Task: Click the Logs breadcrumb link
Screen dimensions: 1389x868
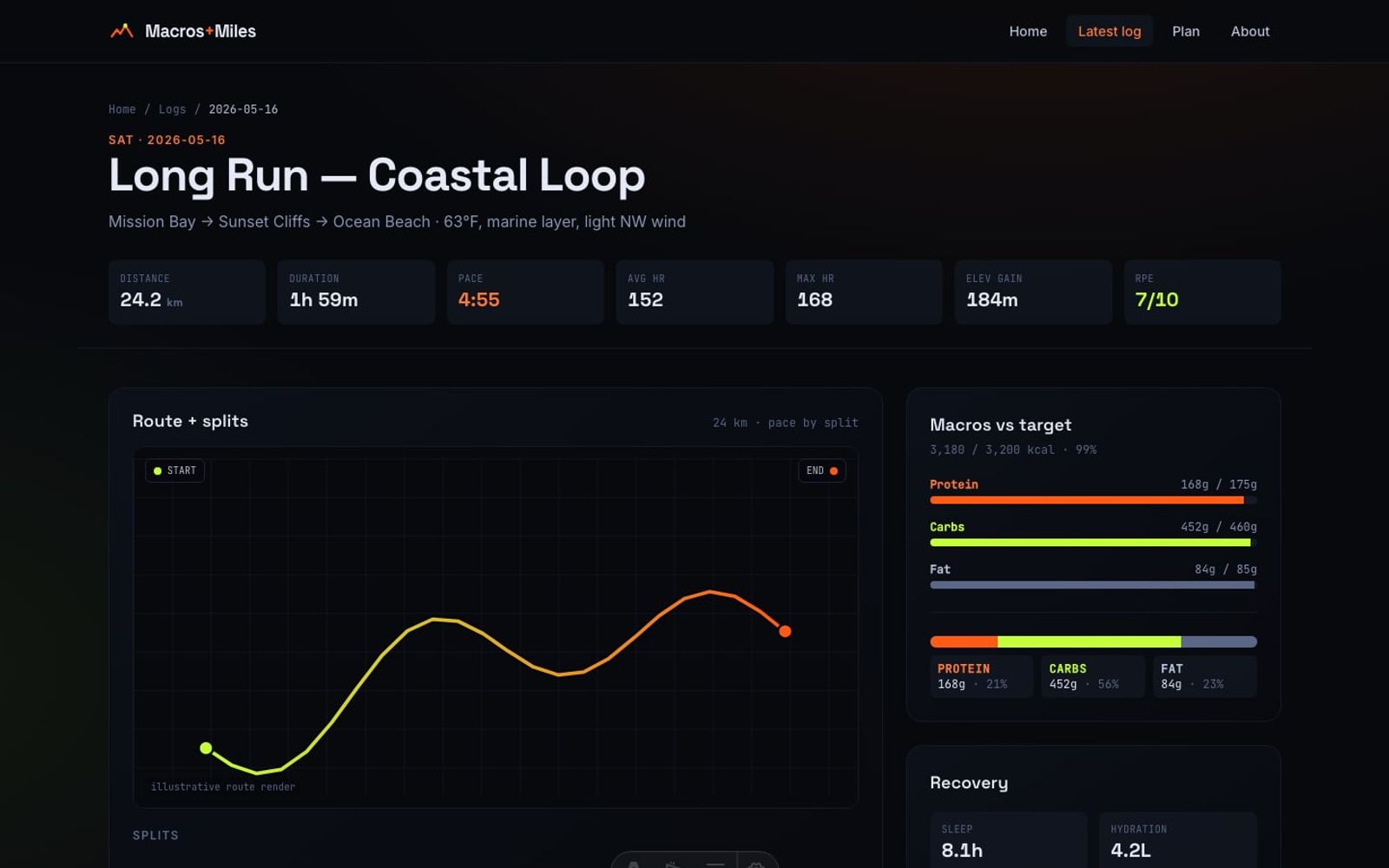Action: tap(172, 109)
